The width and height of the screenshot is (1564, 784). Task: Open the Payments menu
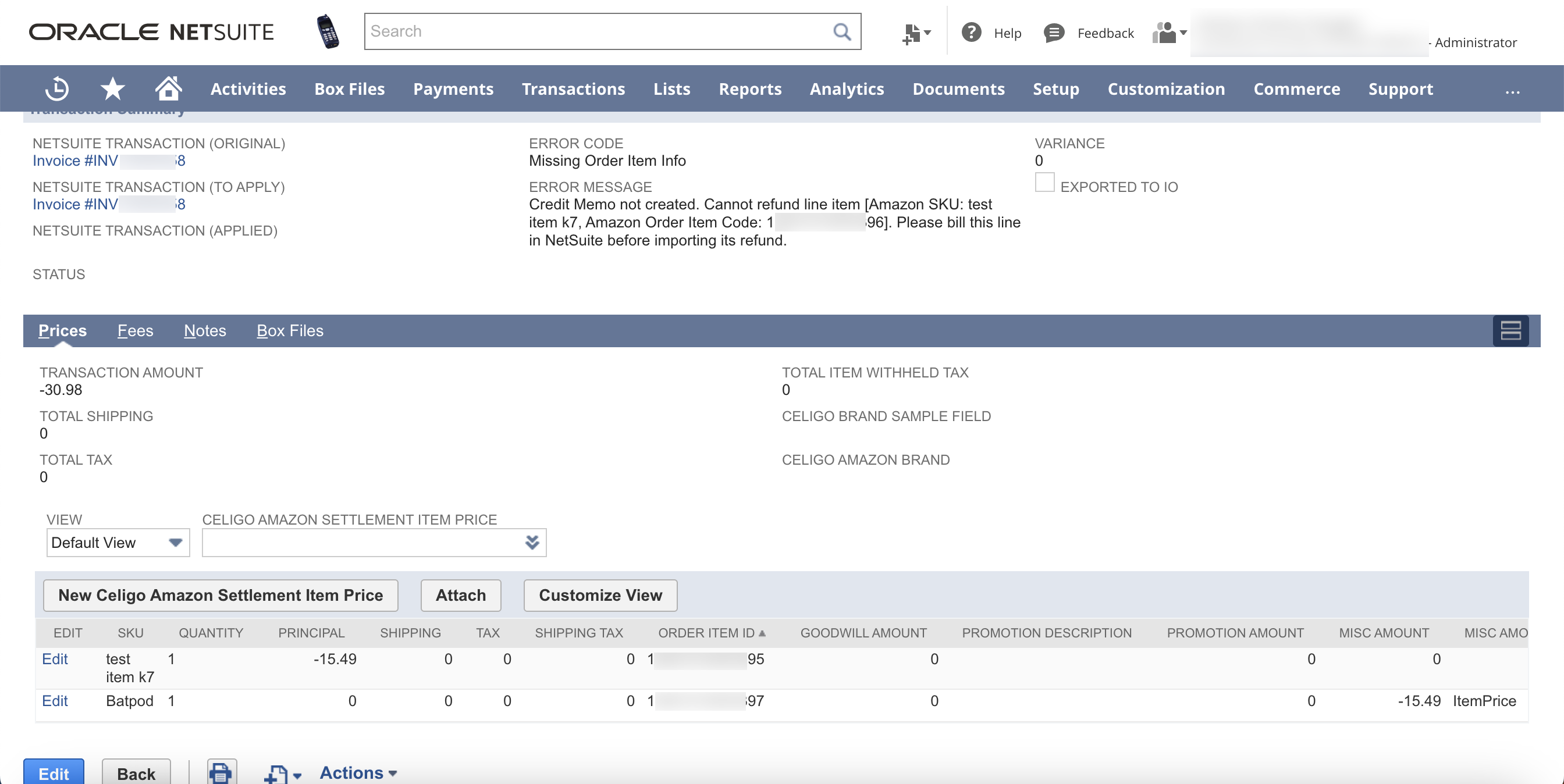(x=453, y=88)
